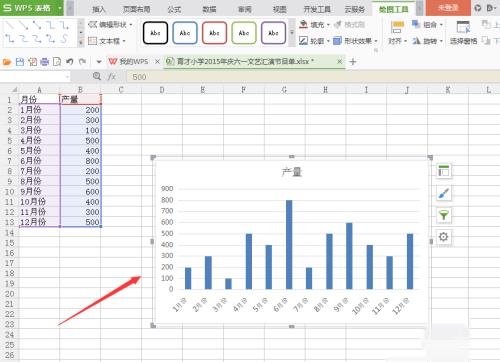Open the chart elements button beside chart
This screenshot has width=500, height=362.
coord(444,171)
